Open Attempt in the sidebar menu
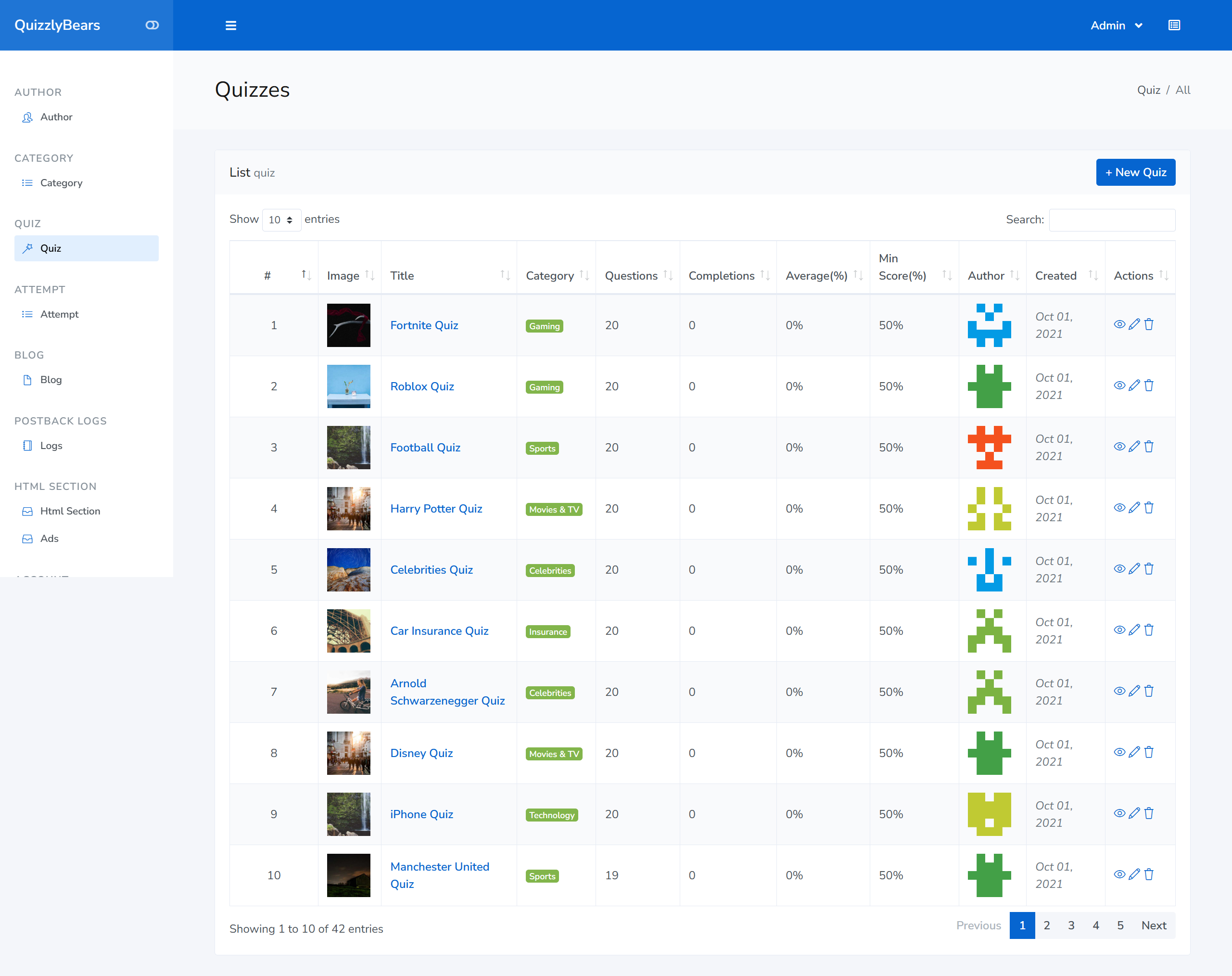The image size is (1232, 976). [59, 314]
